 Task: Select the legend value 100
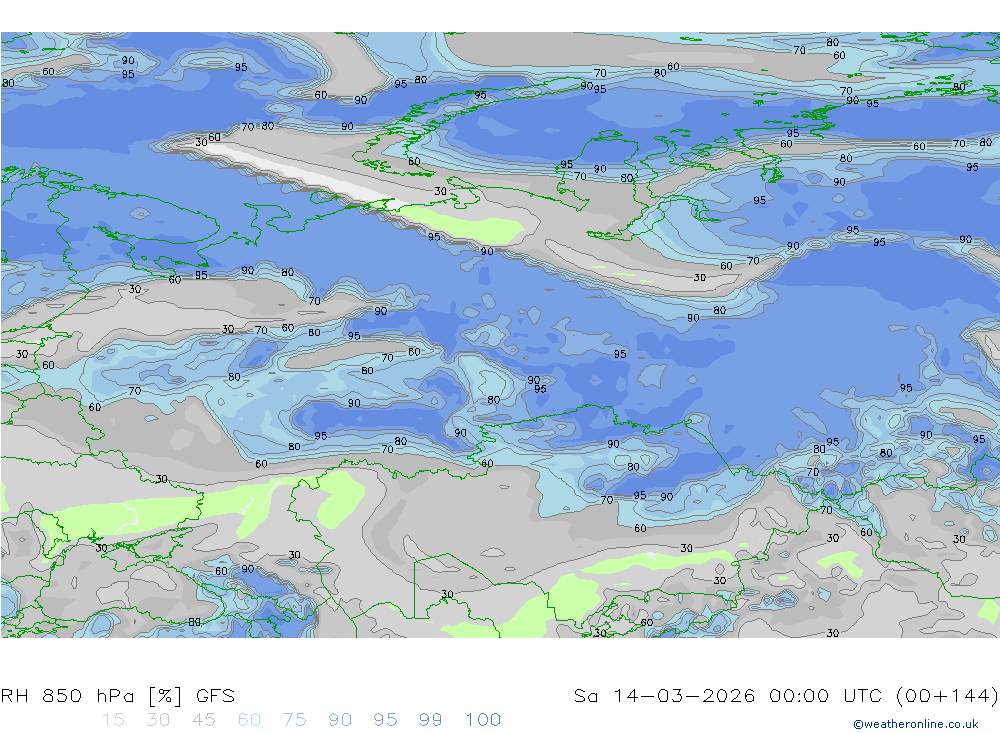[x=483, y=720]
